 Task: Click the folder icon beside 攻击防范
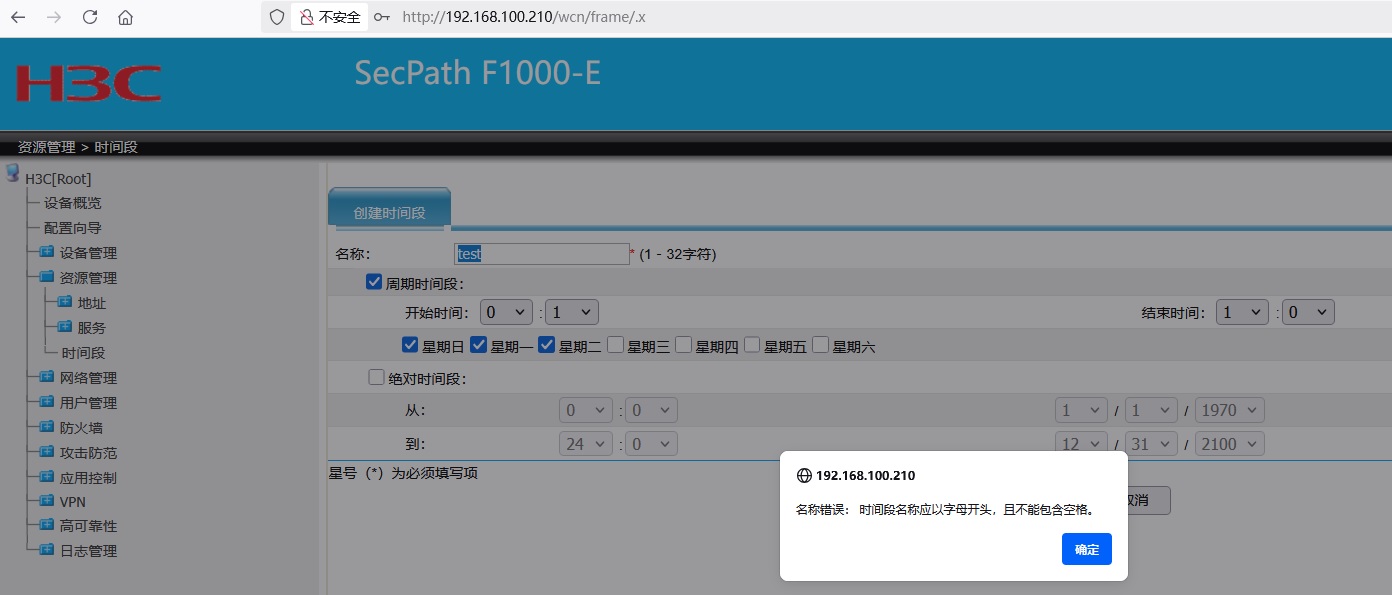click(x=47, y=452)
